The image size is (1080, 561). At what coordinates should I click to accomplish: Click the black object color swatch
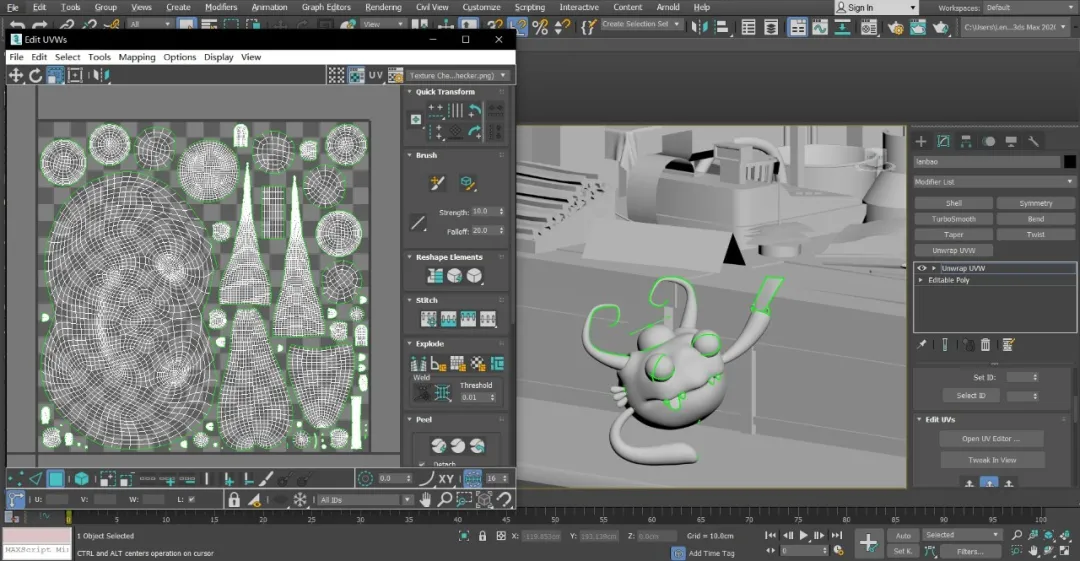pyautogui.click(x=1069, y=161)
